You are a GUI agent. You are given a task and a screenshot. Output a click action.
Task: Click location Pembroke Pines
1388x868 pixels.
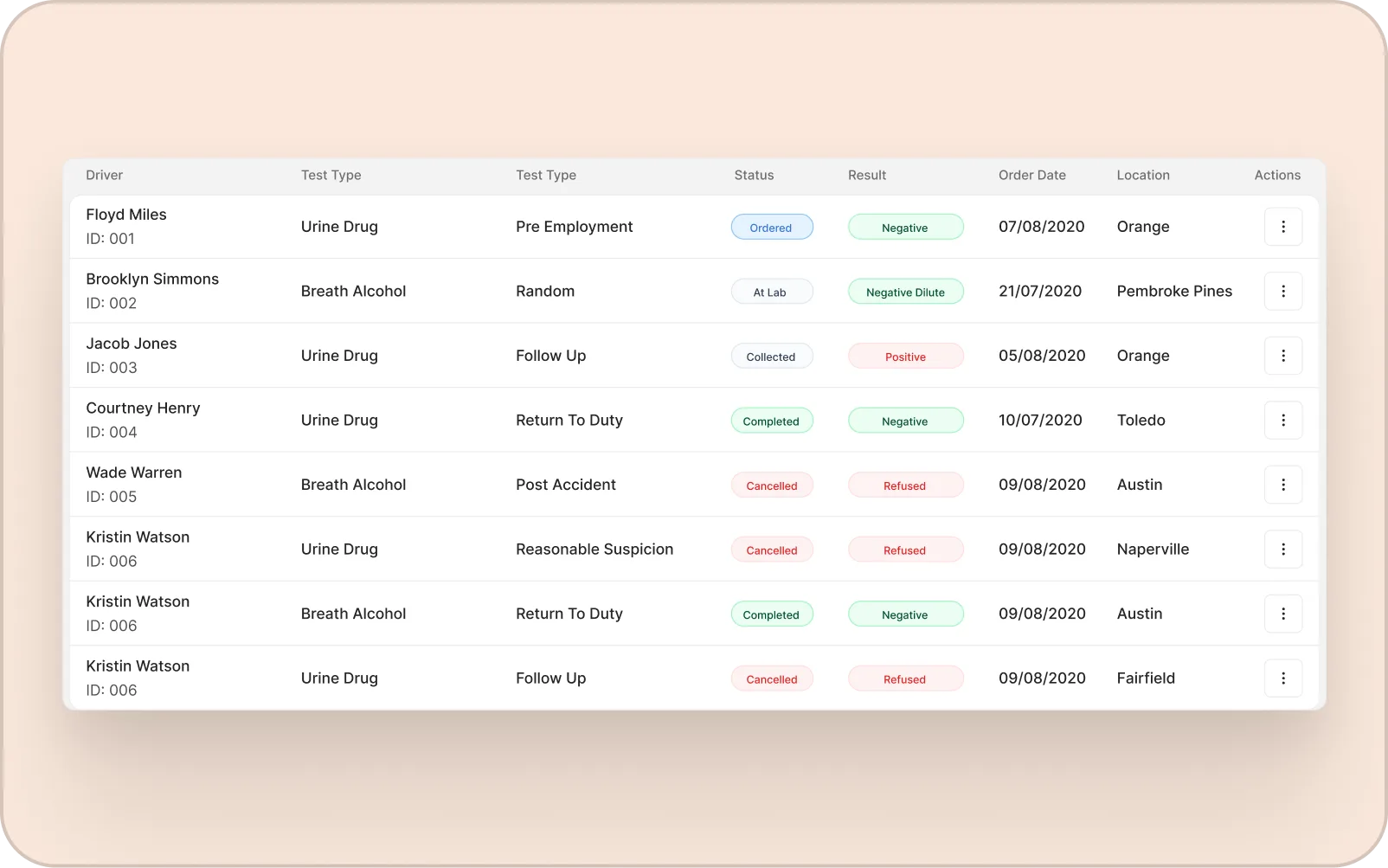tap(1174, 292)
